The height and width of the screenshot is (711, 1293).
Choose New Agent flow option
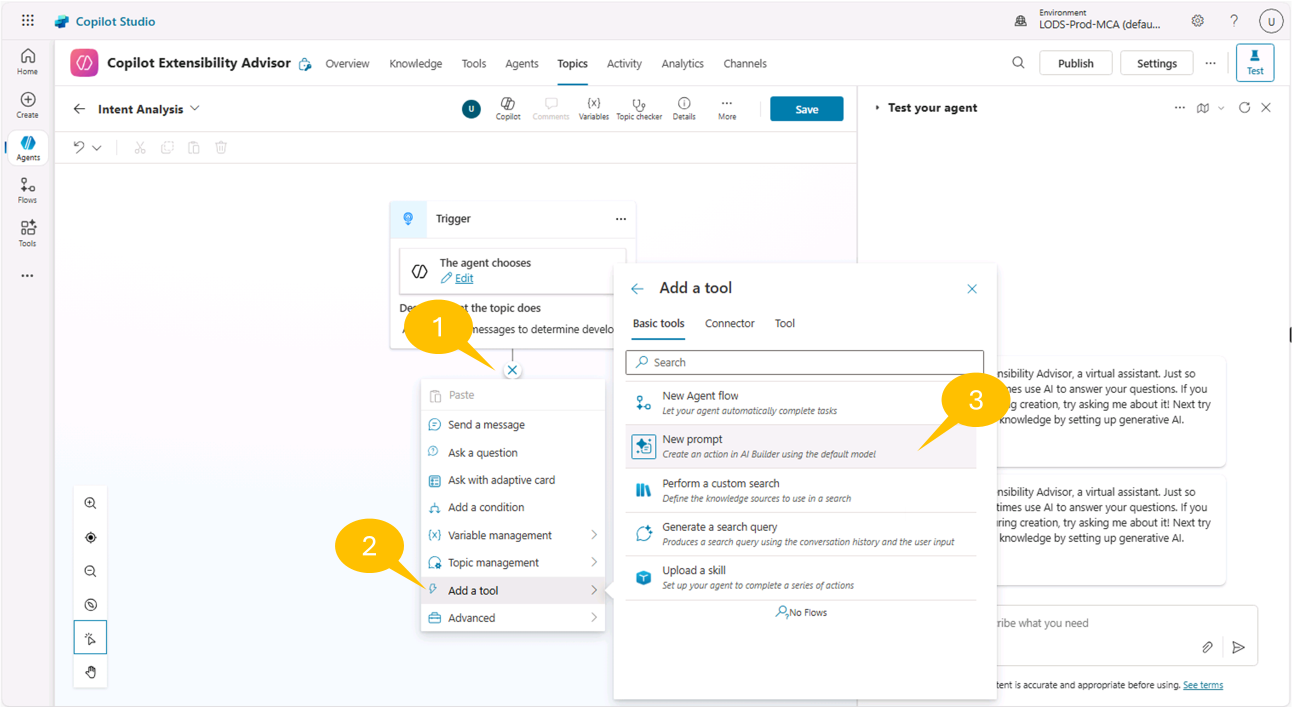801,403
